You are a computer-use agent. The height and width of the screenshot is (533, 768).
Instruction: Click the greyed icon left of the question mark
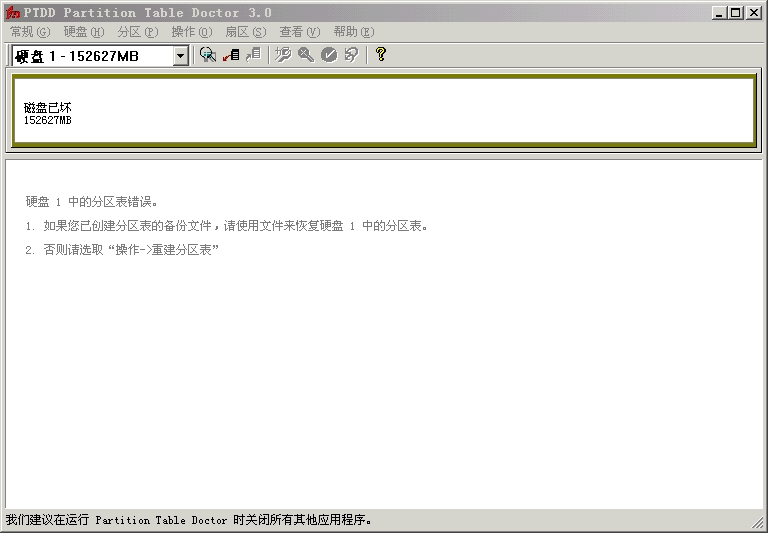point(350,55)
